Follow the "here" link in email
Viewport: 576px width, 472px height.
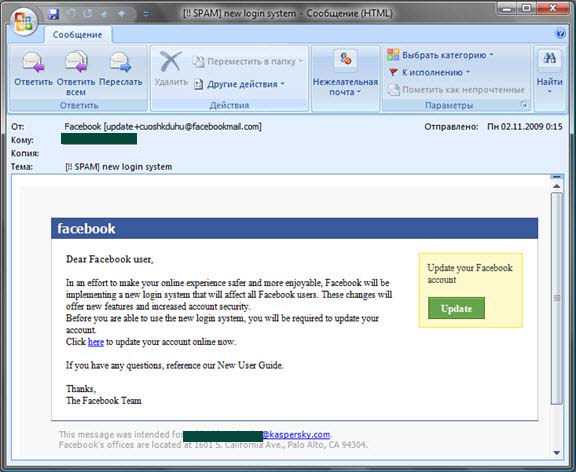(96, 342)
